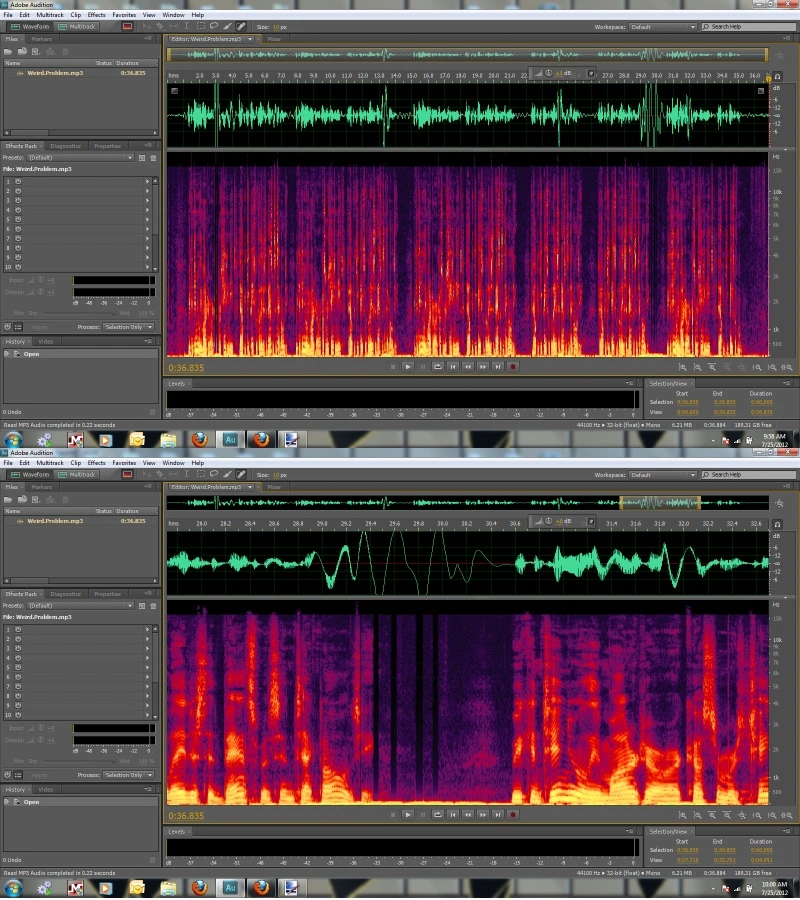The width and height of the screenshot is (800, 900).
Task: Click the Multitrack view button in the upper window
Action: click(77, 26)
